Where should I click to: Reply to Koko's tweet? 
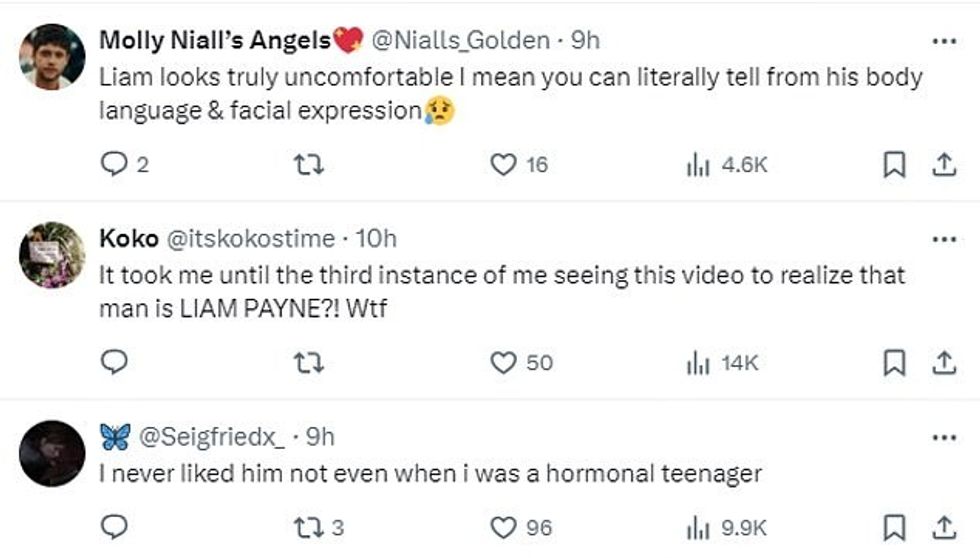point(115,362)
